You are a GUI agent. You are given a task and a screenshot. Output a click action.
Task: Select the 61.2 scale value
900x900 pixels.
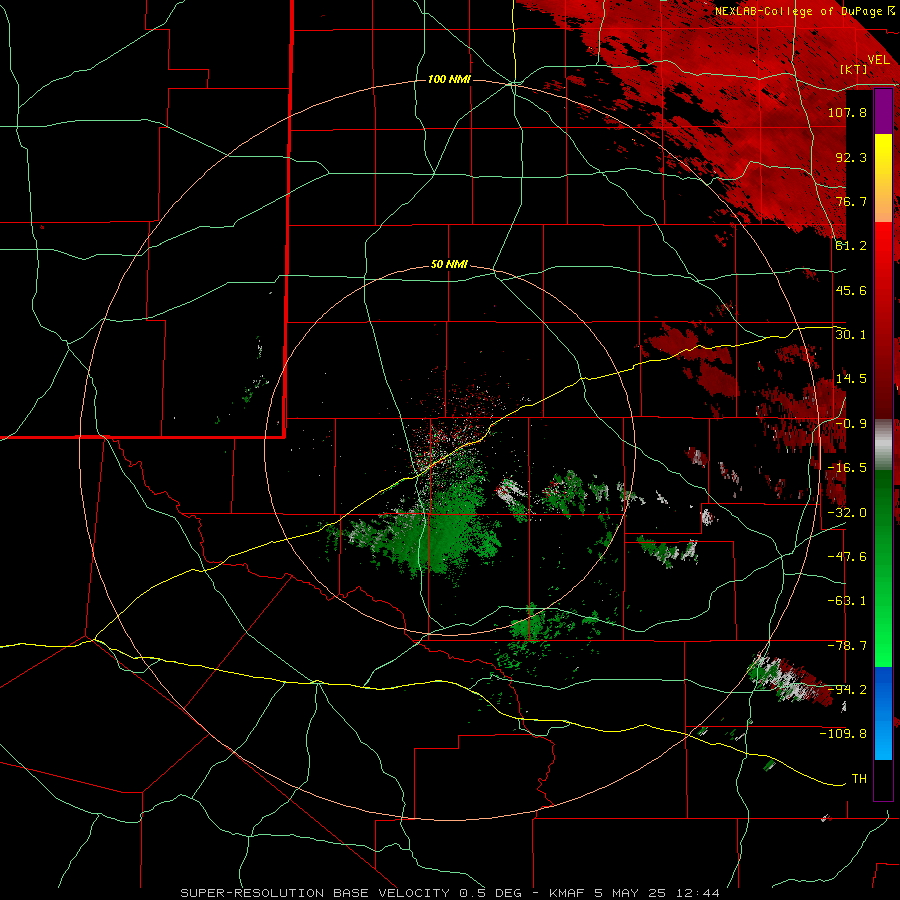tap(851, 246)
